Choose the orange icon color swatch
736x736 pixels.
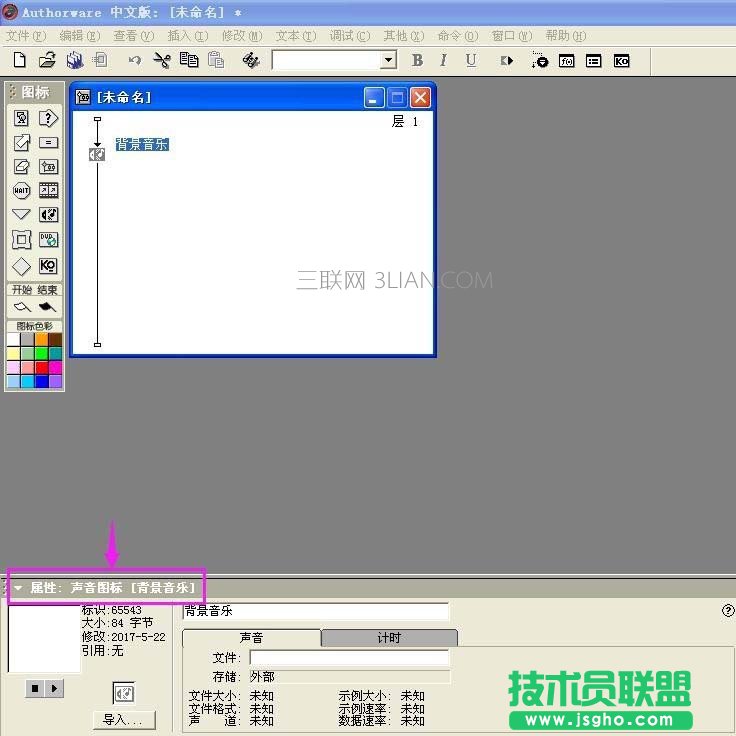click(41, 339)
